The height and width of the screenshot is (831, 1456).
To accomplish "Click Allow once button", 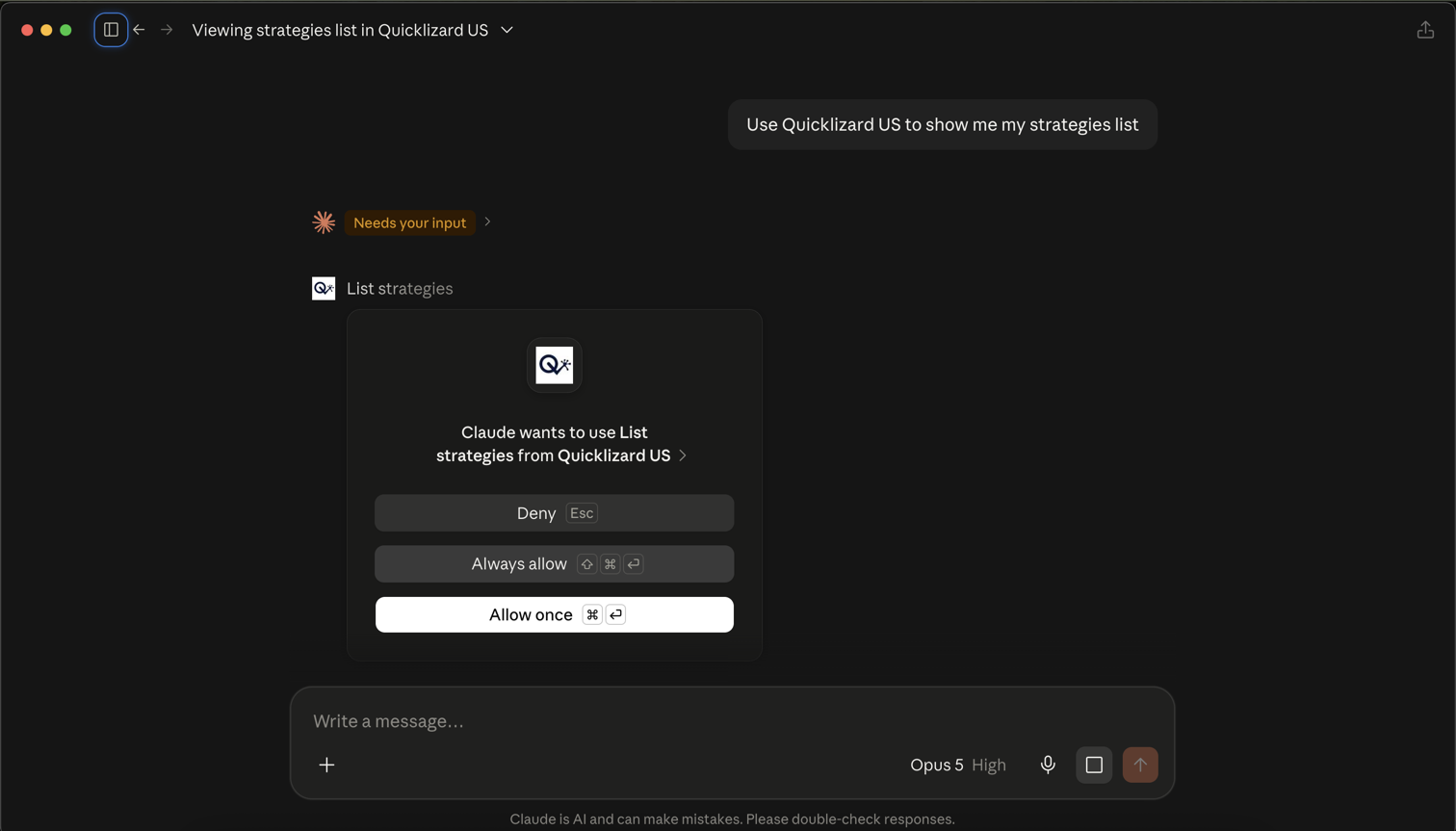I will 555,614.
